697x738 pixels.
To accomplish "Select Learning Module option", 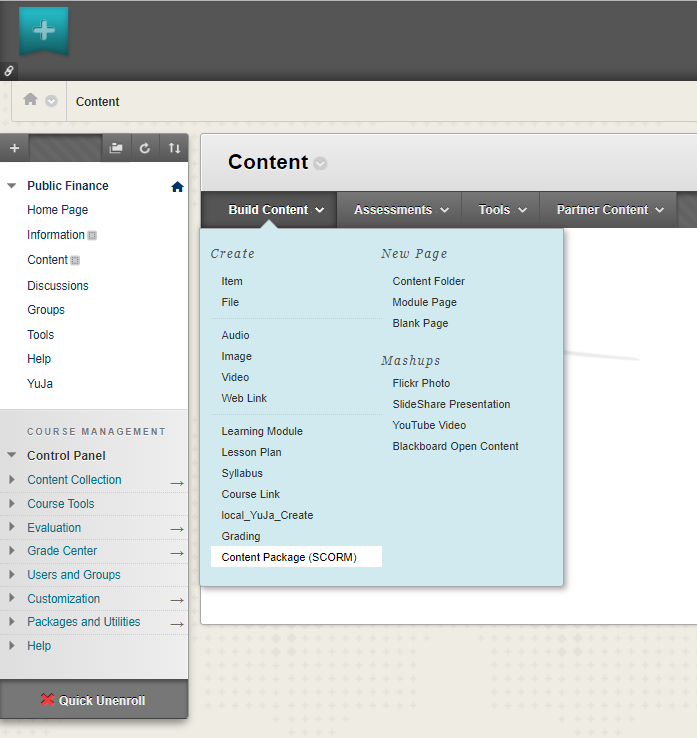I will [x=262, y=431].
